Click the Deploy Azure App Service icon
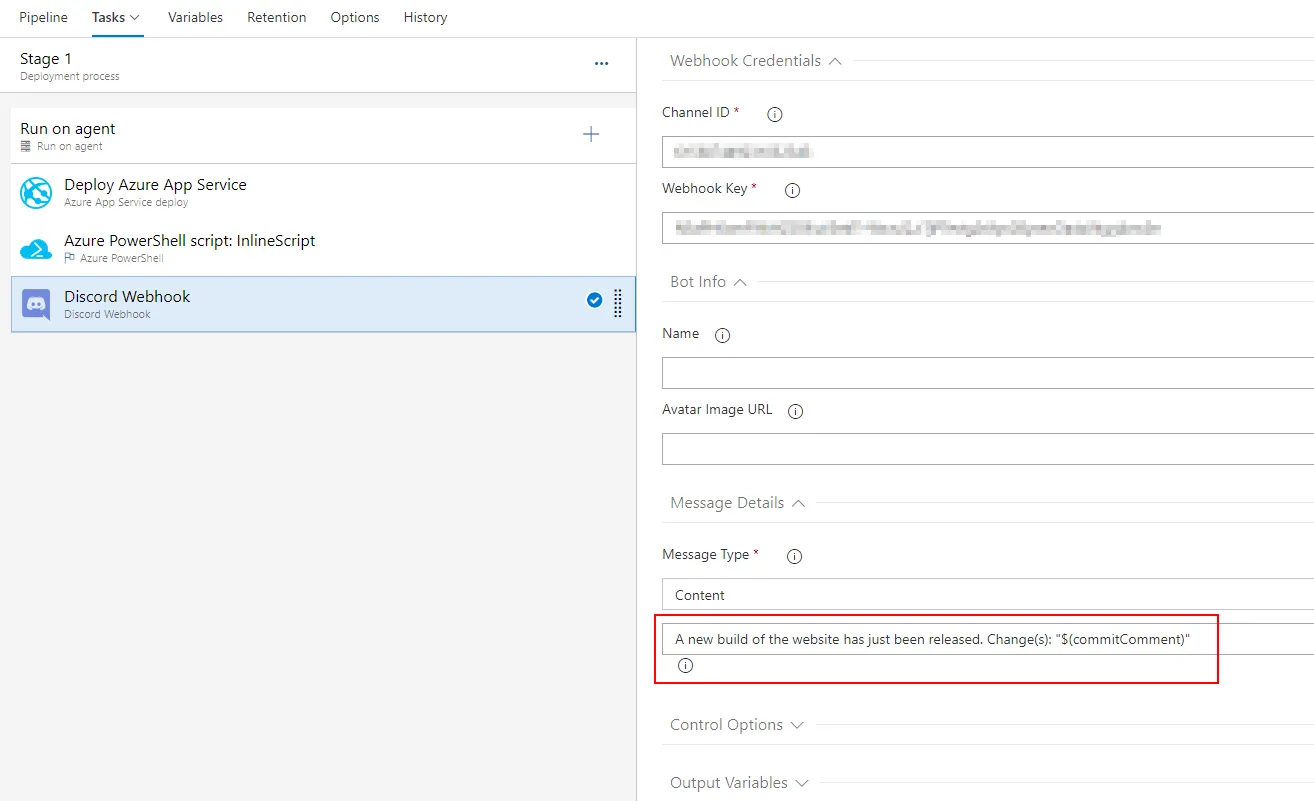1314x801 pixels. [36, 193]
